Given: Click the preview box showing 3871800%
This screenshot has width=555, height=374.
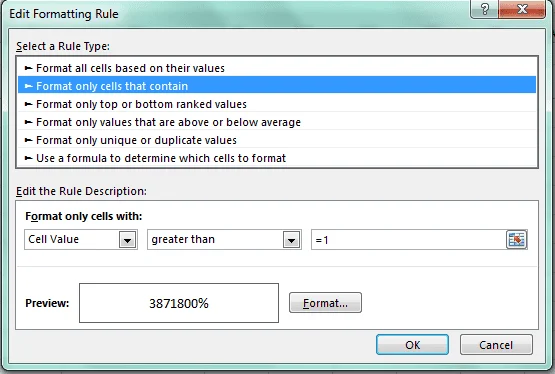Looking at the screenshot, I should (x=179, y=303).
